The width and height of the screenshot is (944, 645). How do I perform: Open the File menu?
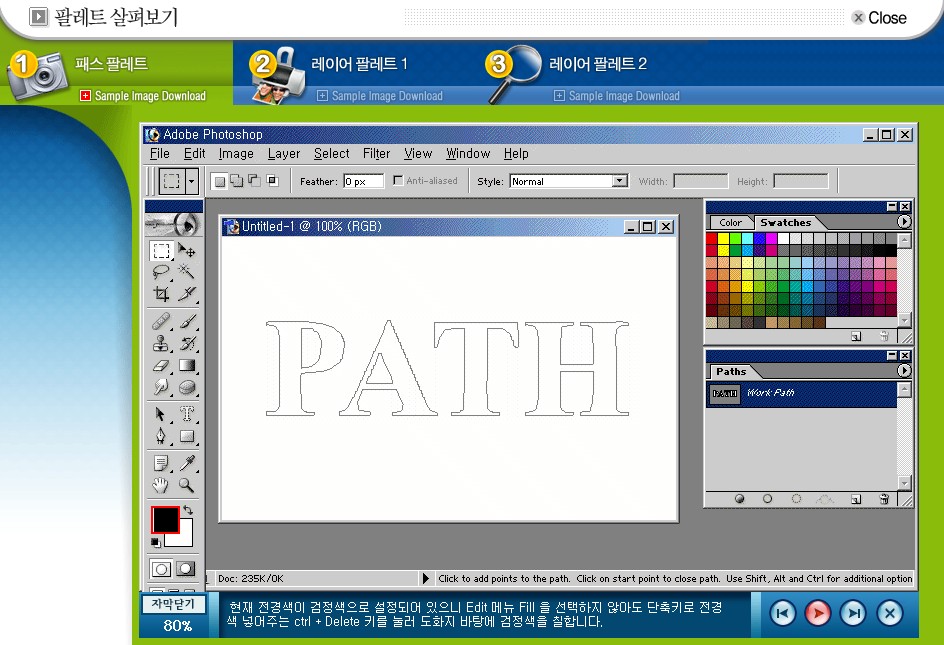160,154
